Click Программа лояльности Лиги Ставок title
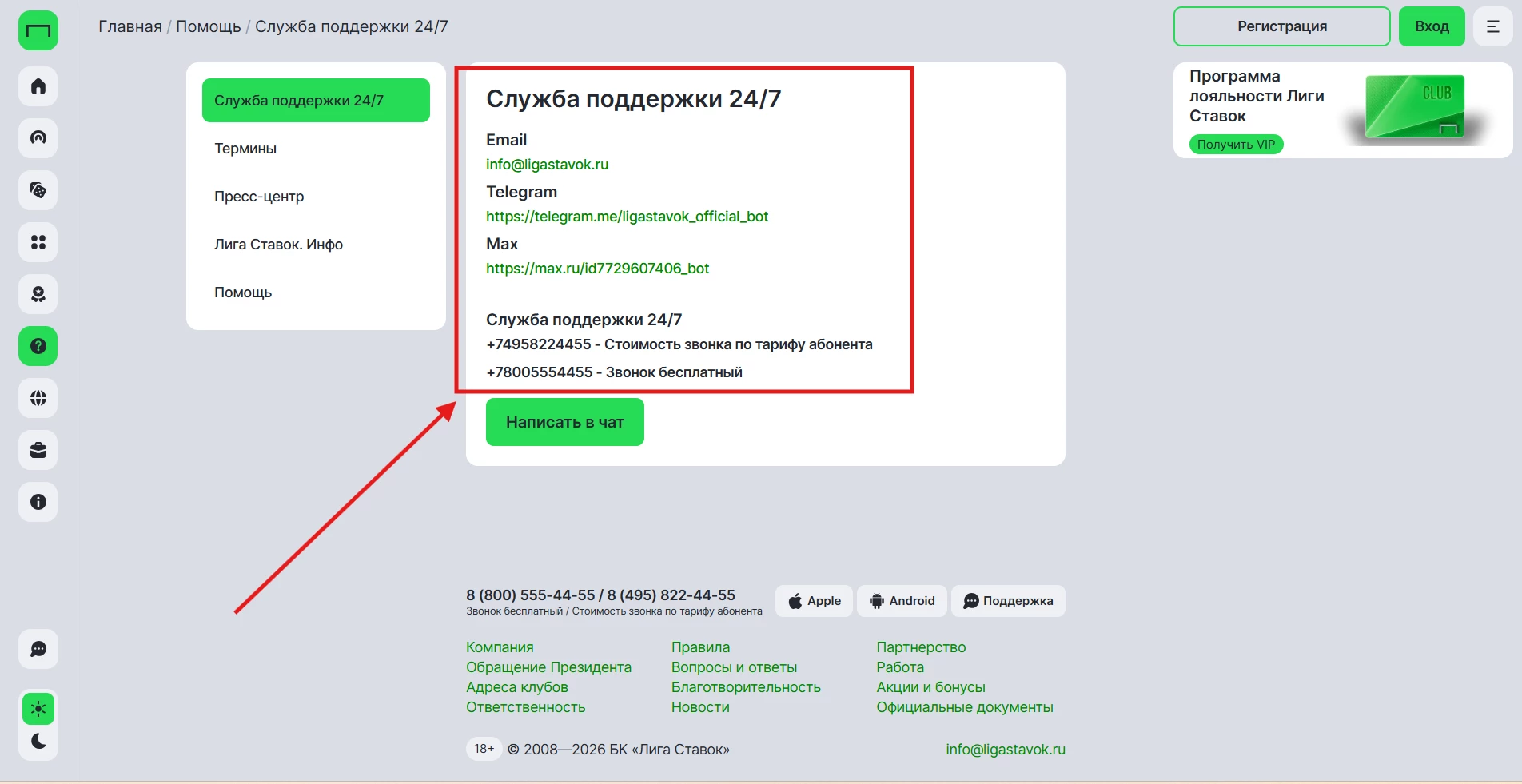This screenshot has height=784, width=1522. tap(1257, 96)
